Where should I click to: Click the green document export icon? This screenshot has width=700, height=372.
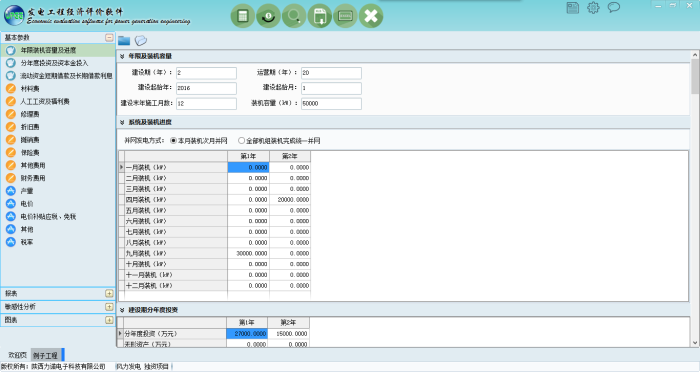[320, 16]
